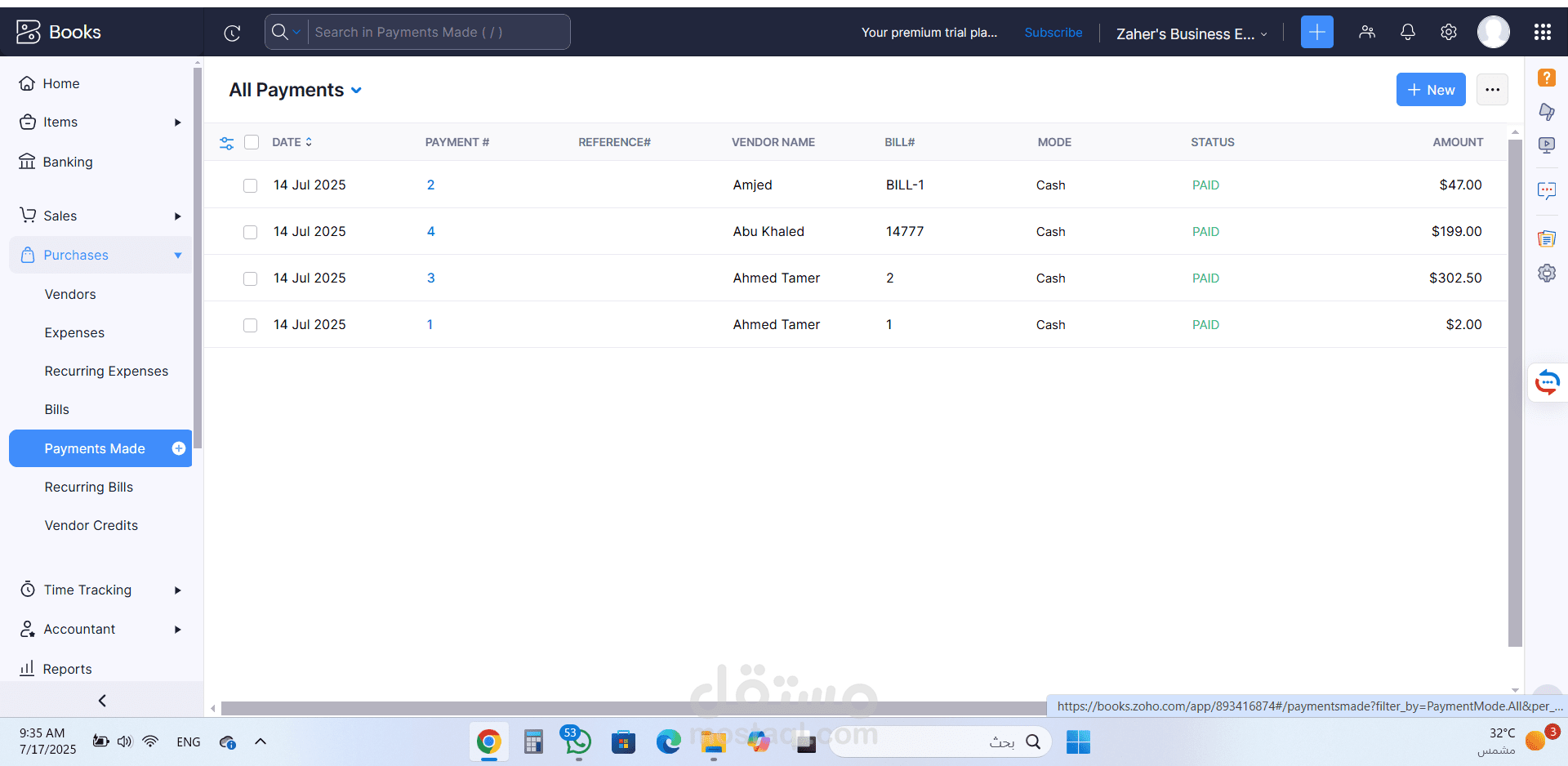The height and width of the screenshot is (766, 1568).
Task: Go to Bills in the sidebar
Action: click(57, 409)
